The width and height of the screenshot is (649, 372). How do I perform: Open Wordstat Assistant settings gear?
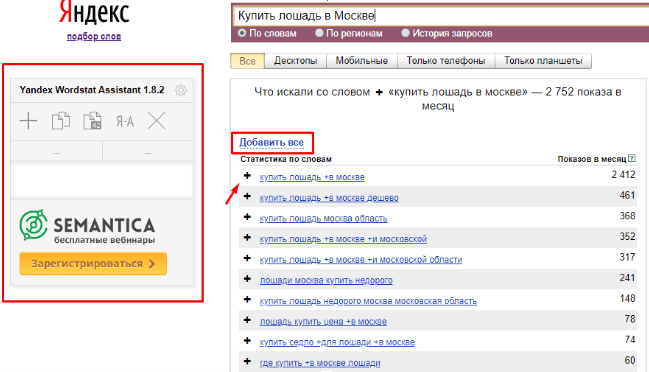[x=181, y=90]
